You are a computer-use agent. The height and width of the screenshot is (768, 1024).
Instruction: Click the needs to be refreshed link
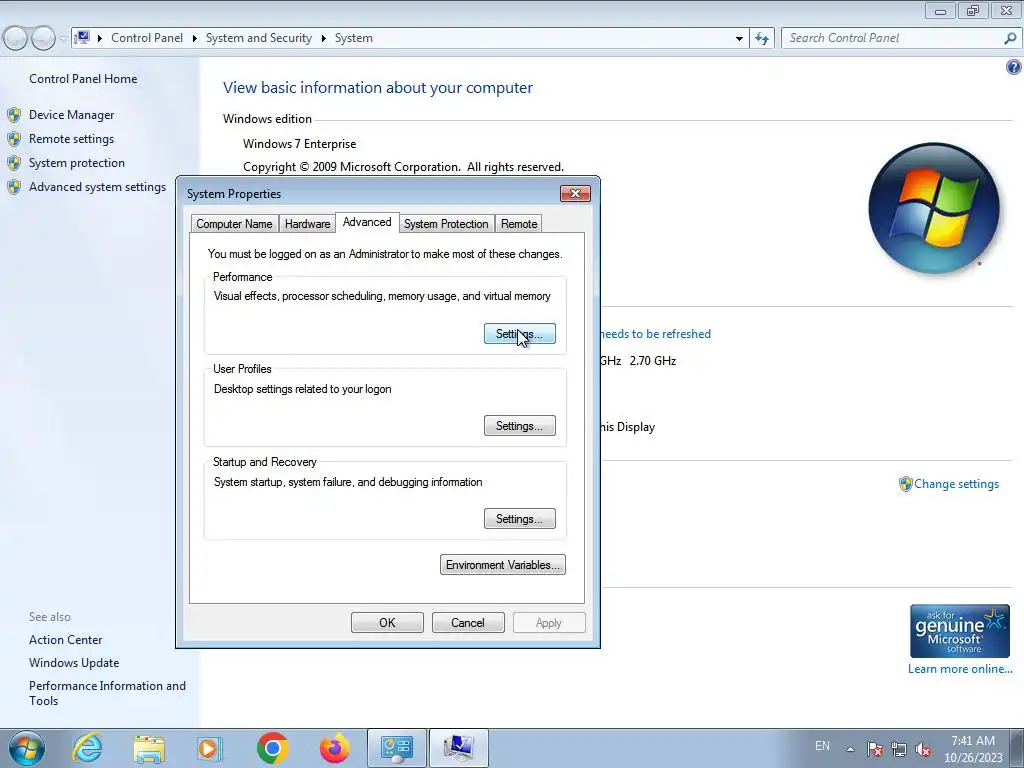click(x=655, y=334)
